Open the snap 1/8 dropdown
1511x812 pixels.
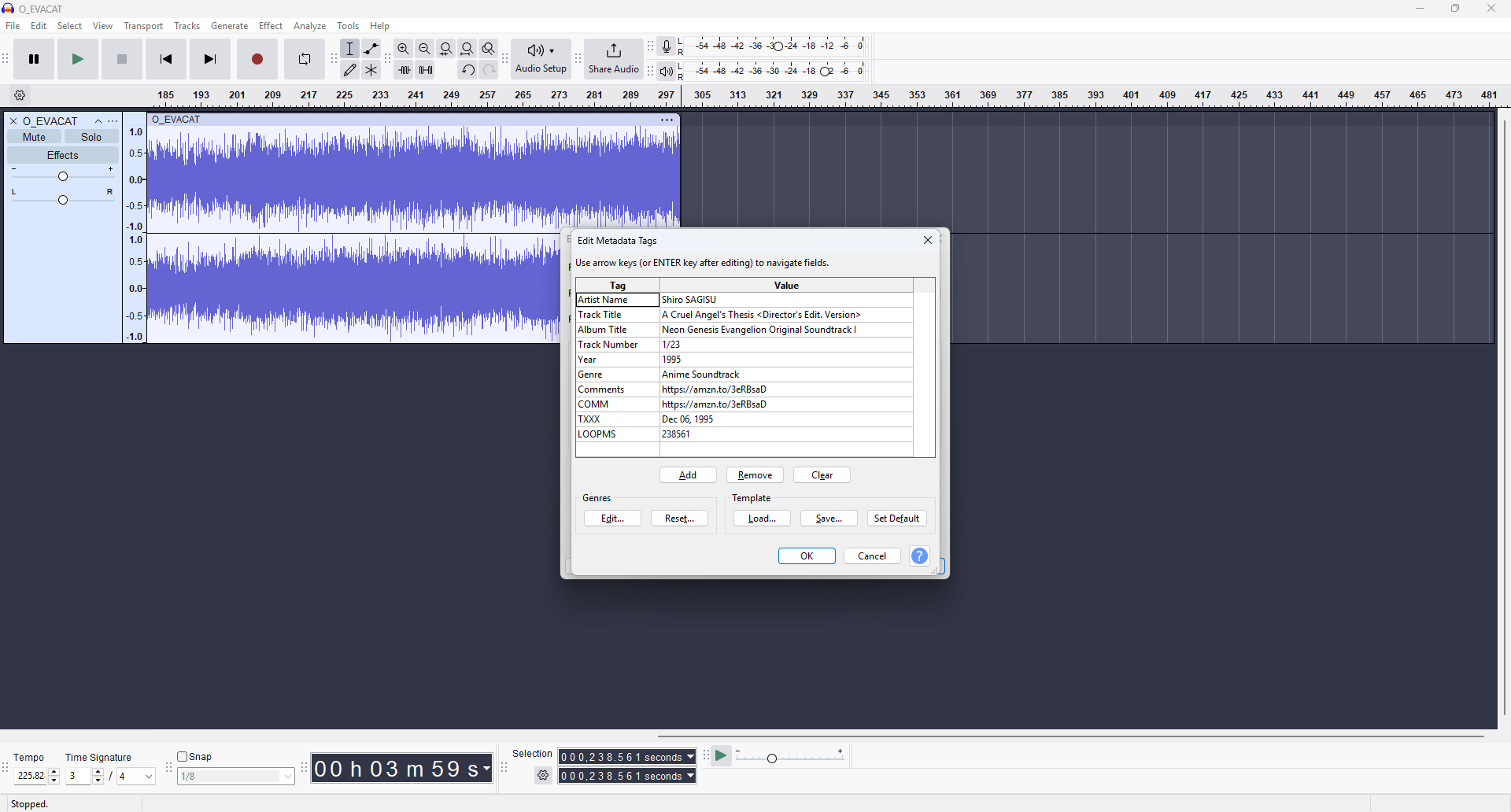tap(236, 777)
